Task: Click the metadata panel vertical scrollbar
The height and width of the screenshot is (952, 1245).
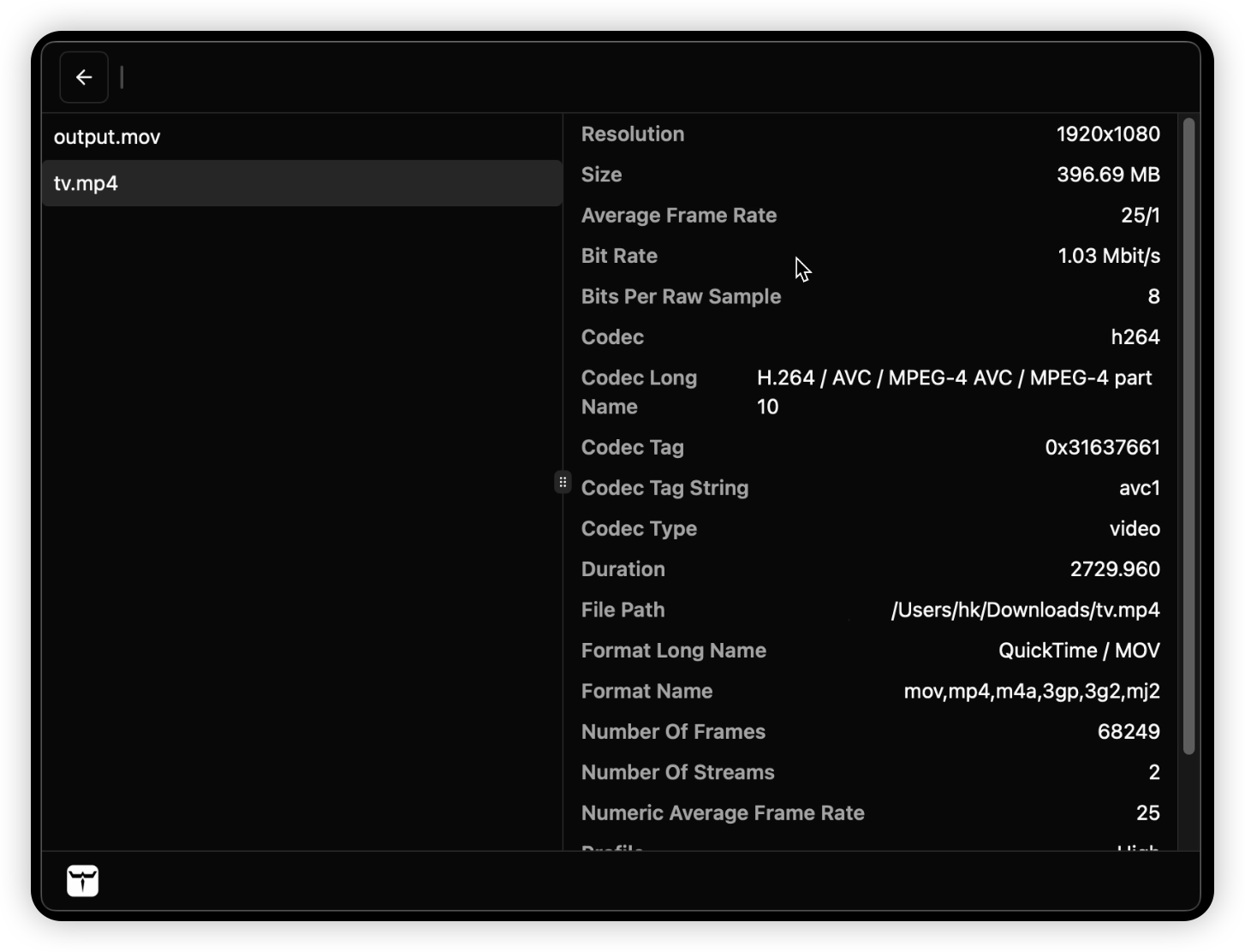Action: pos(1188,437)
